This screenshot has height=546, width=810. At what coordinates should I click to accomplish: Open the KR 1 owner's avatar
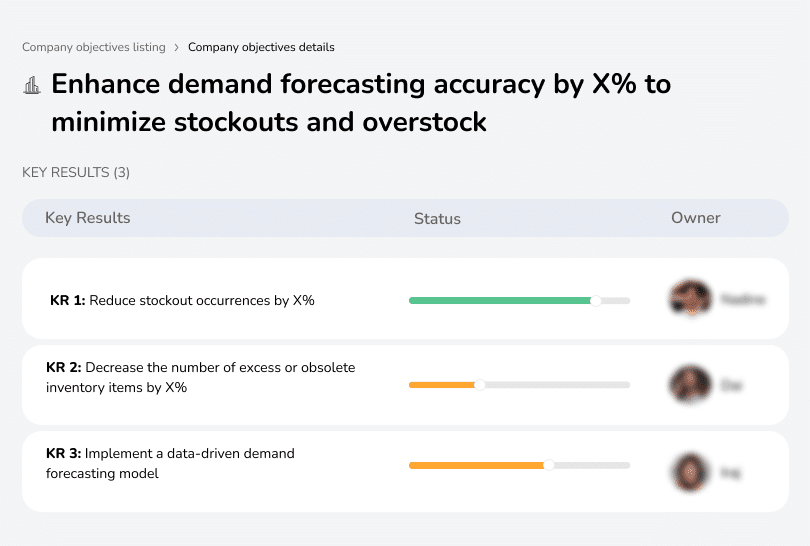(690, 299)
